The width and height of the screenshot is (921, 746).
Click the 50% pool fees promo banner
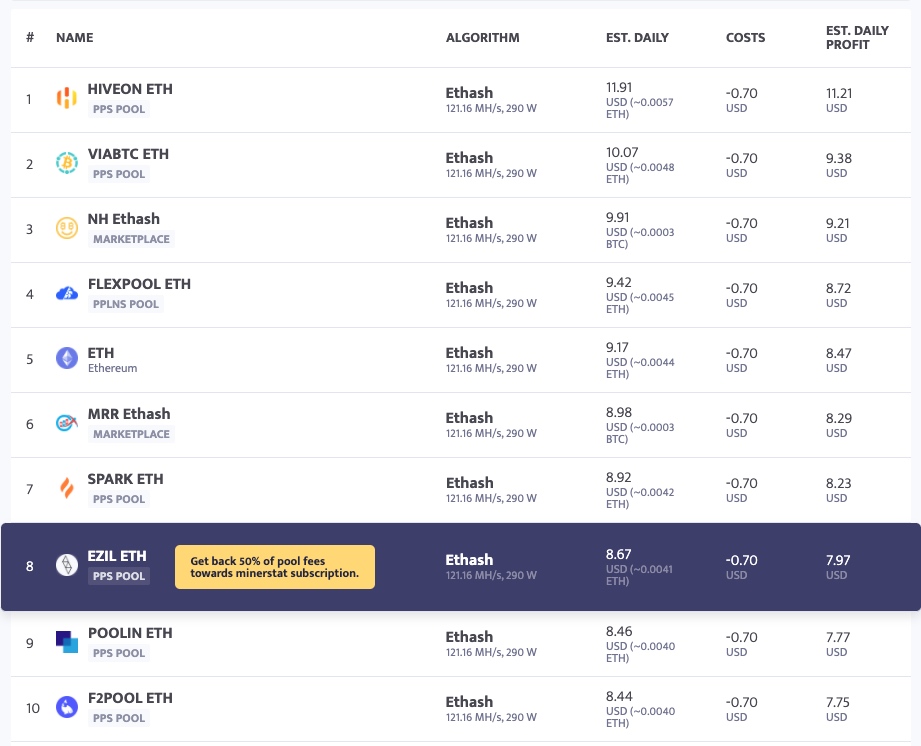pos(274,567)
